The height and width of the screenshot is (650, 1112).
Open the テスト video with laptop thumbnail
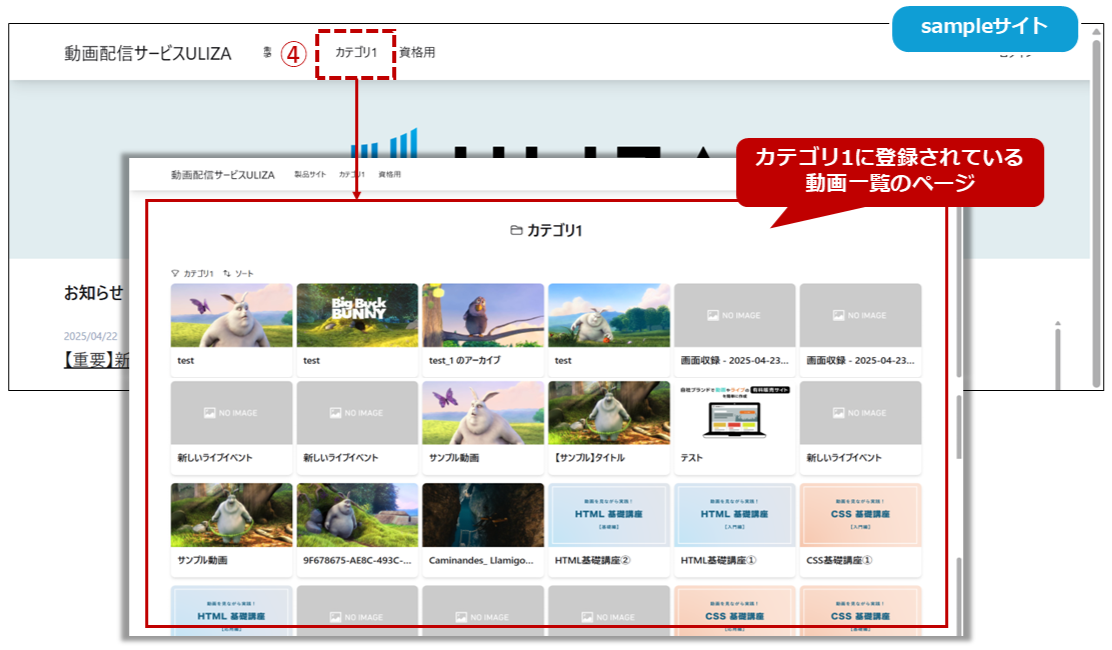pos(734,412)
